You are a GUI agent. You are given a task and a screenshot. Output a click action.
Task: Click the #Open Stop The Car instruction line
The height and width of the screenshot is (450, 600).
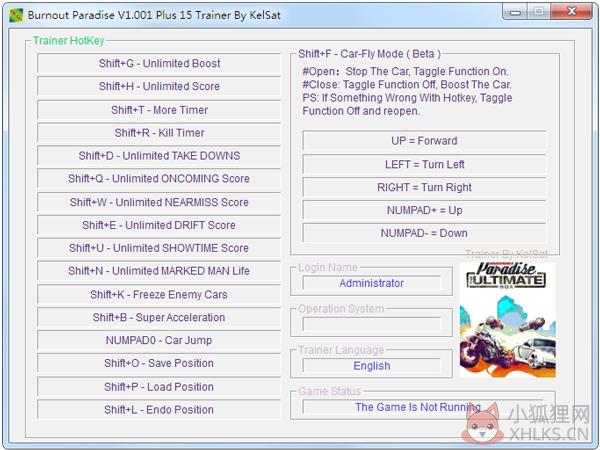405,72
